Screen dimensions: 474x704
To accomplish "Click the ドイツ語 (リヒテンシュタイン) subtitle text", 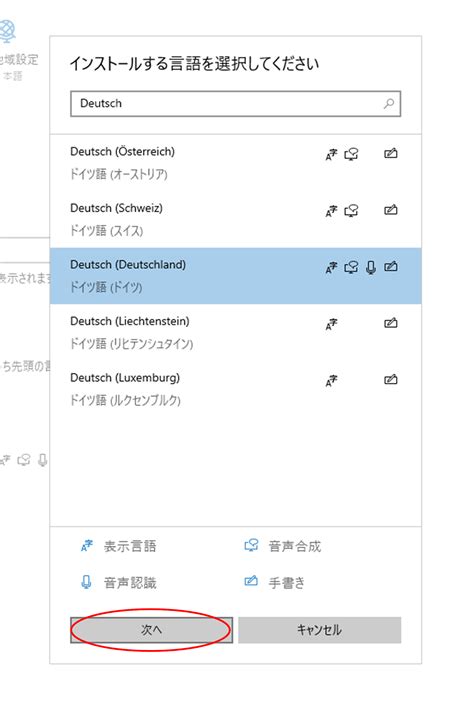I will click(x=132, y=344).
